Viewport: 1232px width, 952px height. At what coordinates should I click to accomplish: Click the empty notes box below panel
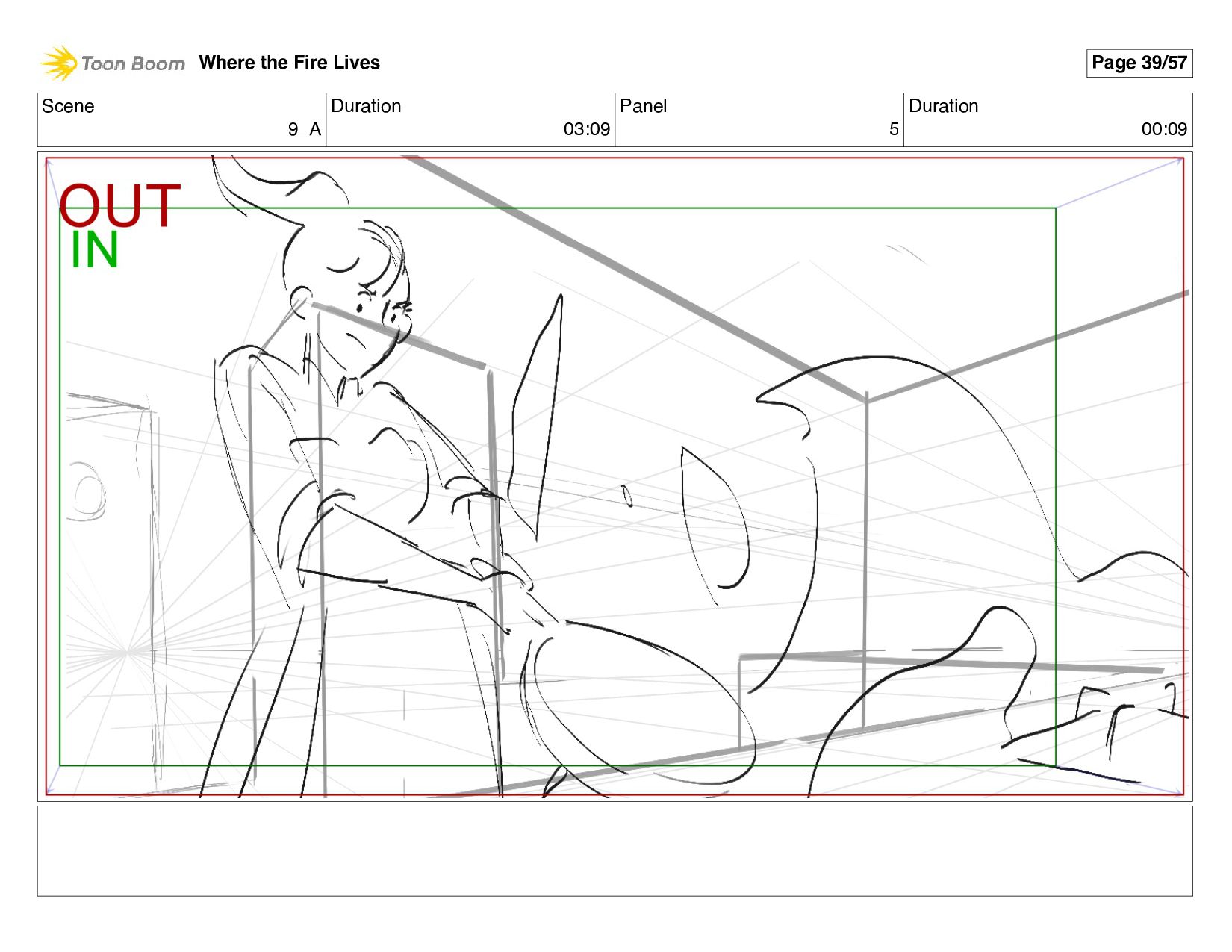point(615,850)
